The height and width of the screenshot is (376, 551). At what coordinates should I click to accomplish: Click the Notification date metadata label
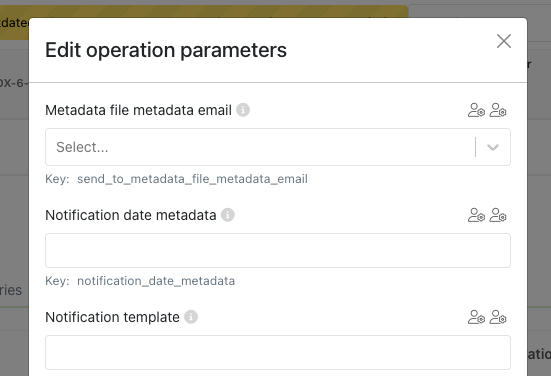pos(131,215)
